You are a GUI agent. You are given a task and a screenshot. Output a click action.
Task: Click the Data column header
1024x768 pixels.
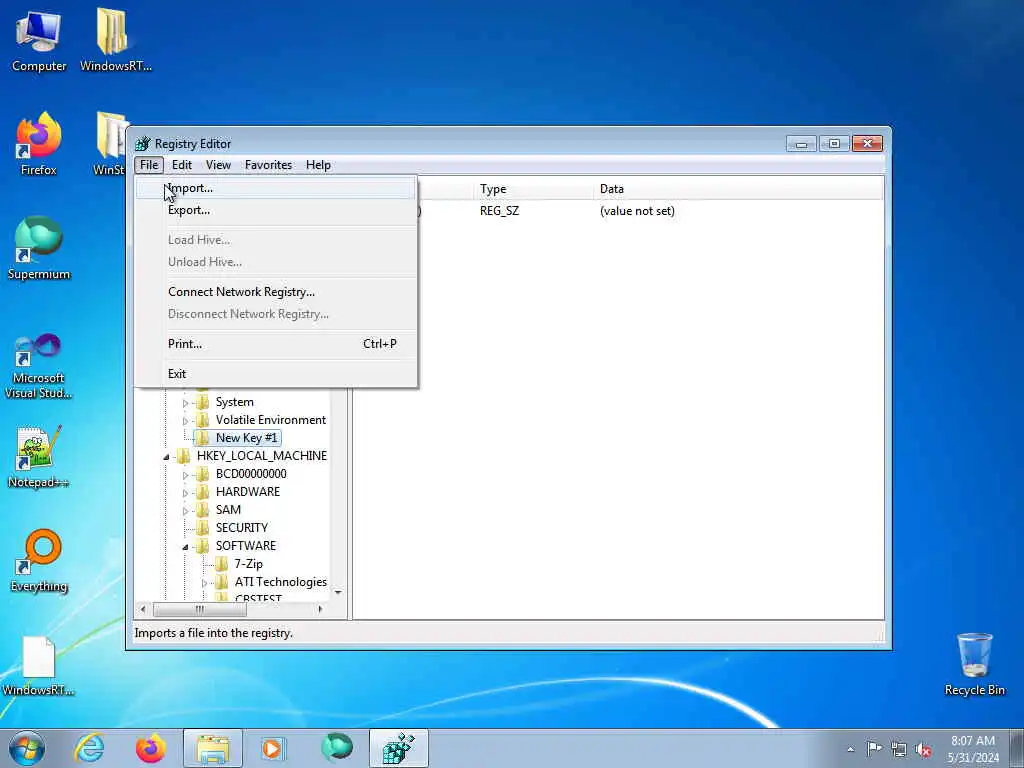pos(739,189)
